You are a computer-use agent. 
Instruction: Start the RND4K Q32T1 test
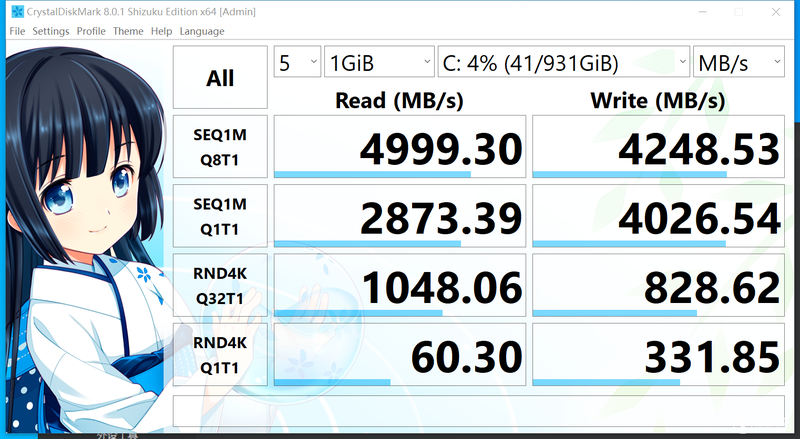pos(220,285)
